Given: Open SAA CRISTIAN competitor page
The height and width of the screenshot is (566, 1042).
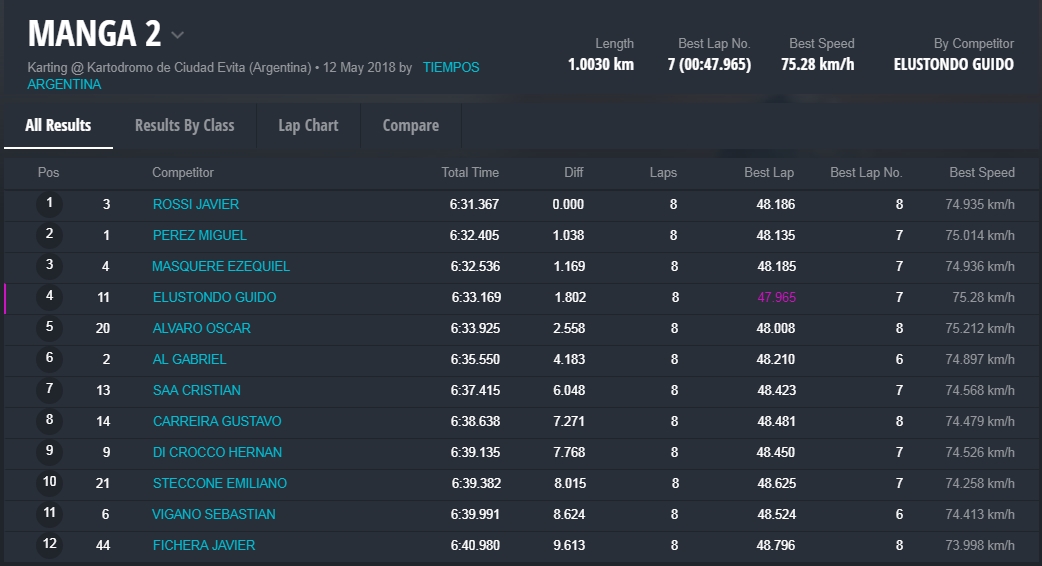Looking at the screenshot, I should tap(196, 390).
